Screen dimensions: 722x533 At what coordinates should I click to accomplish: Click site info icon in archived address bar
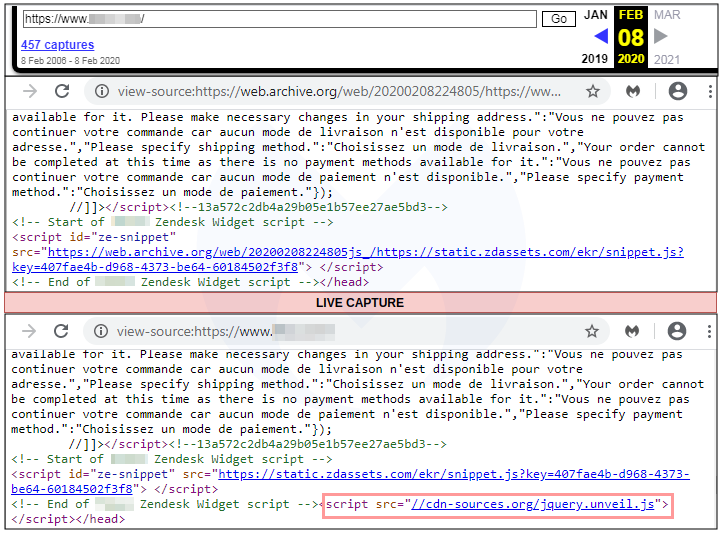point(101,92)
